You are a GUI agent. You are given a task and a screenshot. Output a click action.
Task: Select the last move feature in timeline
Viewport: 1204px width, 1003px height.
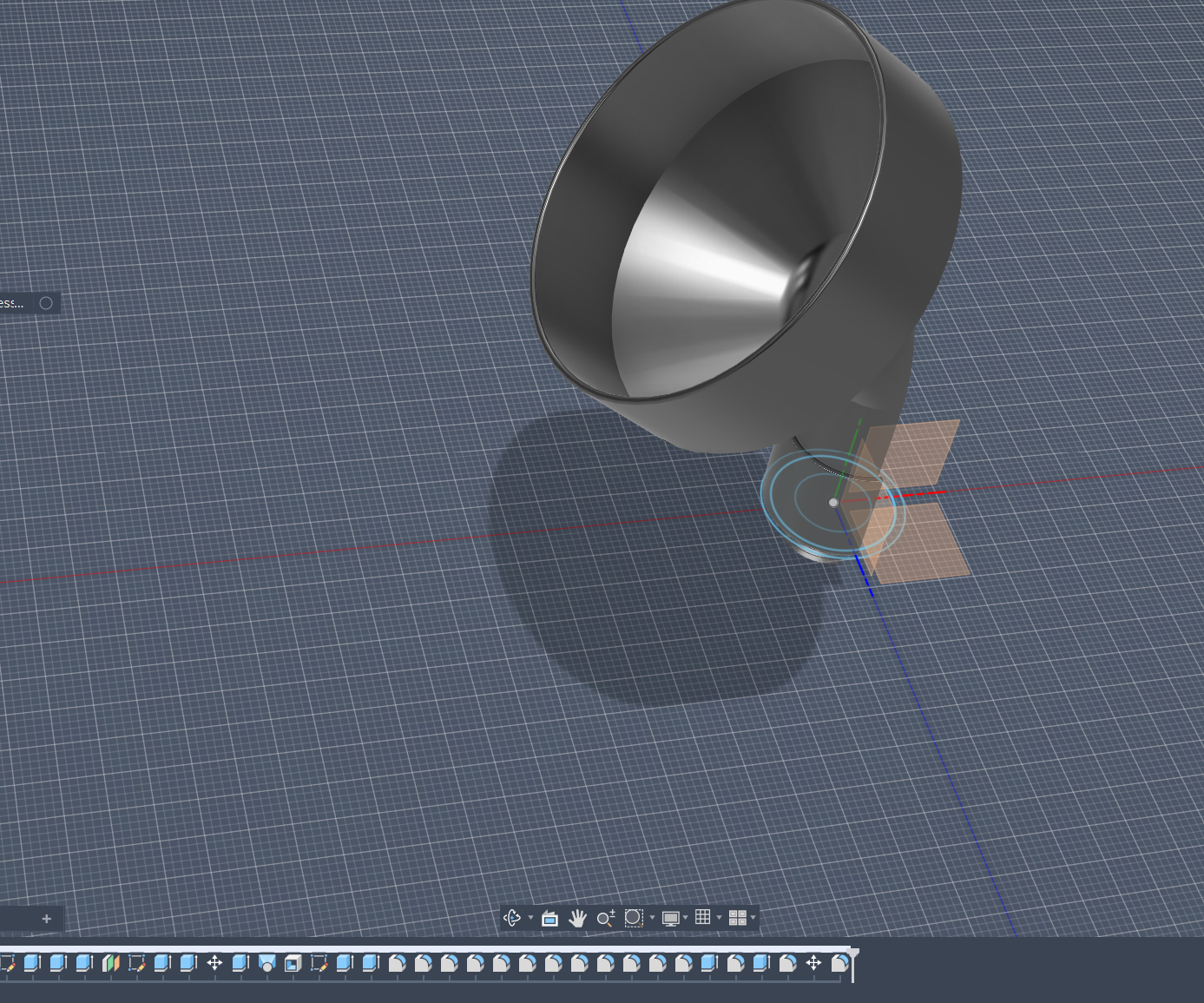[813, 963]
